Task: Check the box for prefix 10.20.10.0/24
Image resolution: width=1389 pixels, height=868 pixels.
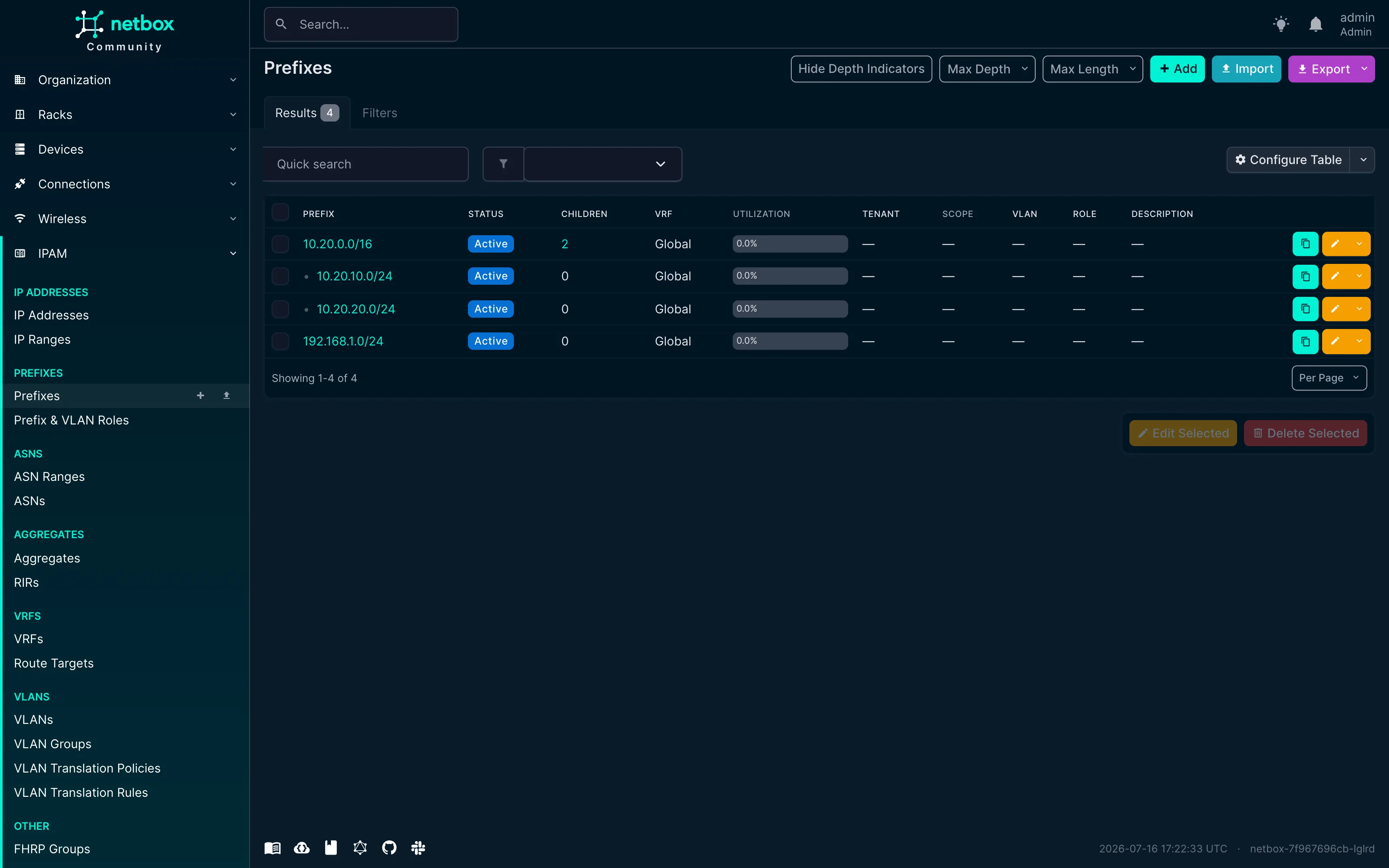Action: (280, 276)
